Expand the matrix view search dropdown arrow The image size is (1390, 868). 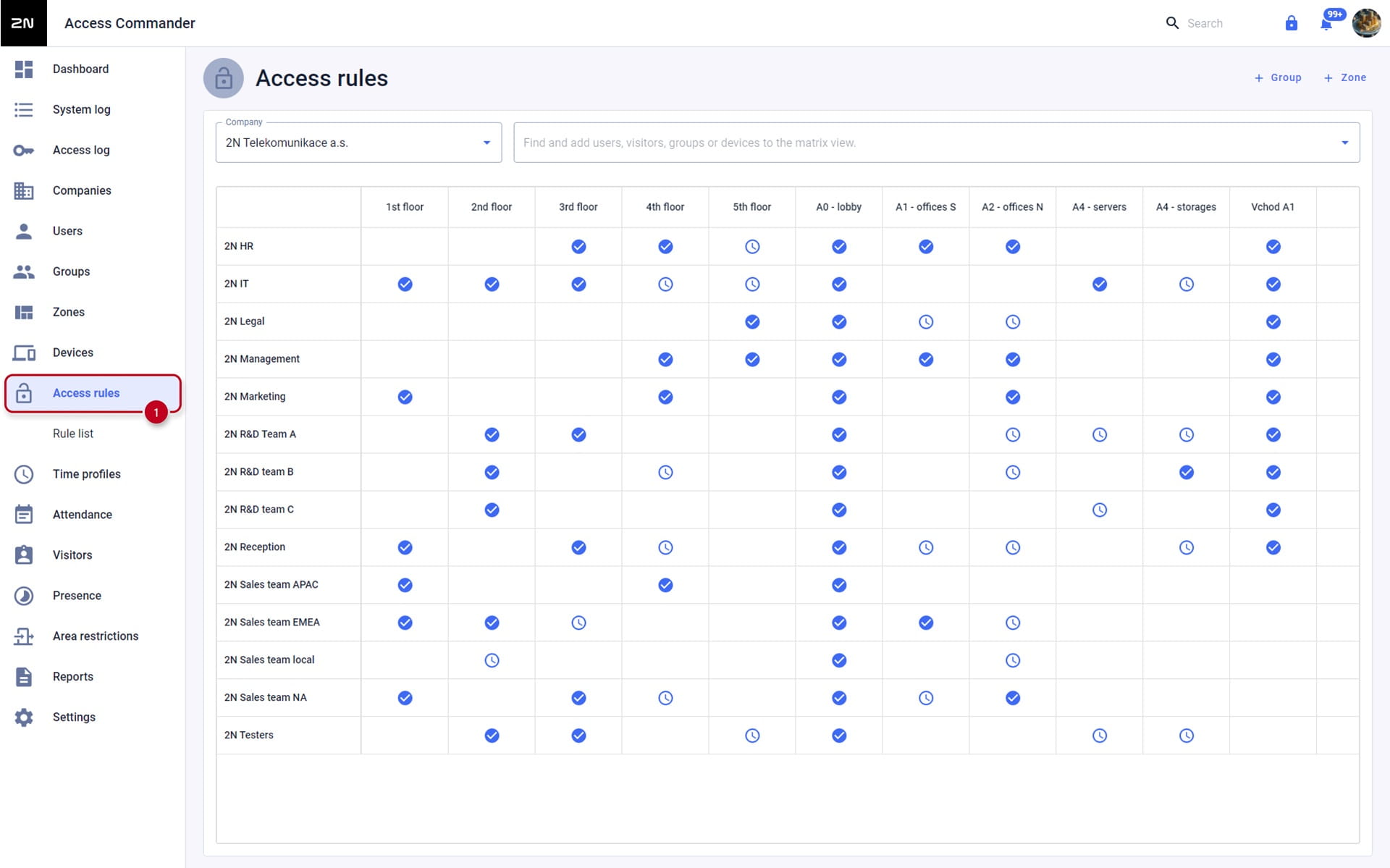pyautogui.click(x=1344, y=143)
